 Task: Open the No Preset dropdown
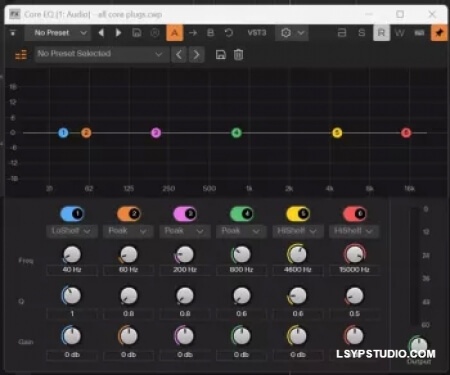coord(57,33)
